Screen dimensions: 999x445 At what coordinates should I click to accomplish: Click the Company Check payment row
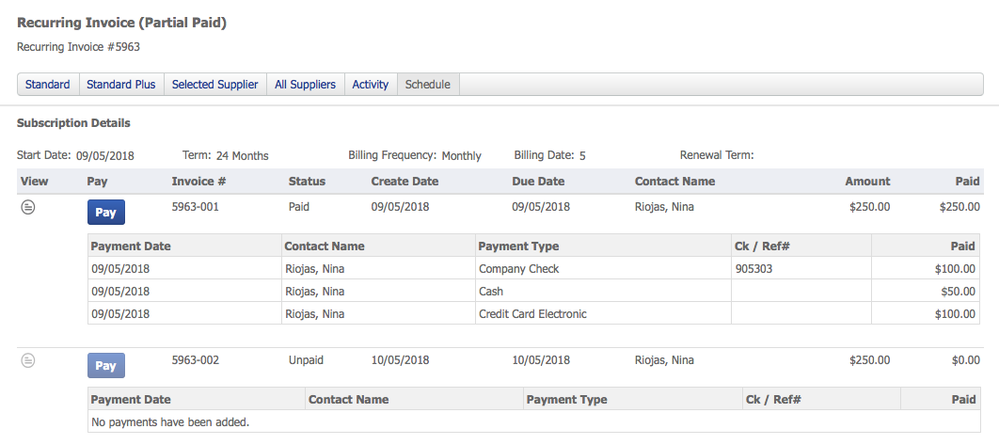pos(519,269)
